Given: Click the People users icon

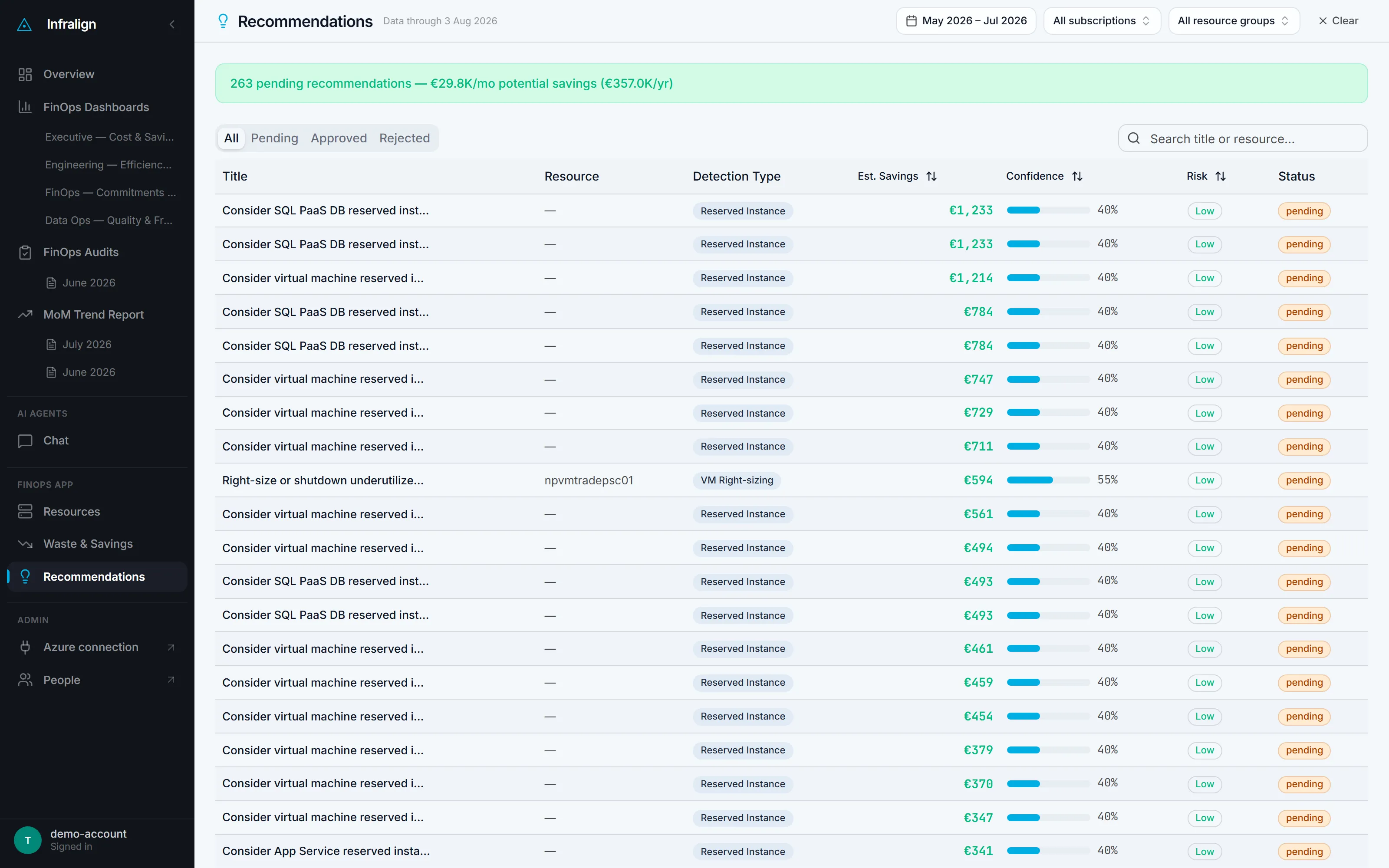Looking at the screenshot, I should (25, 680).
